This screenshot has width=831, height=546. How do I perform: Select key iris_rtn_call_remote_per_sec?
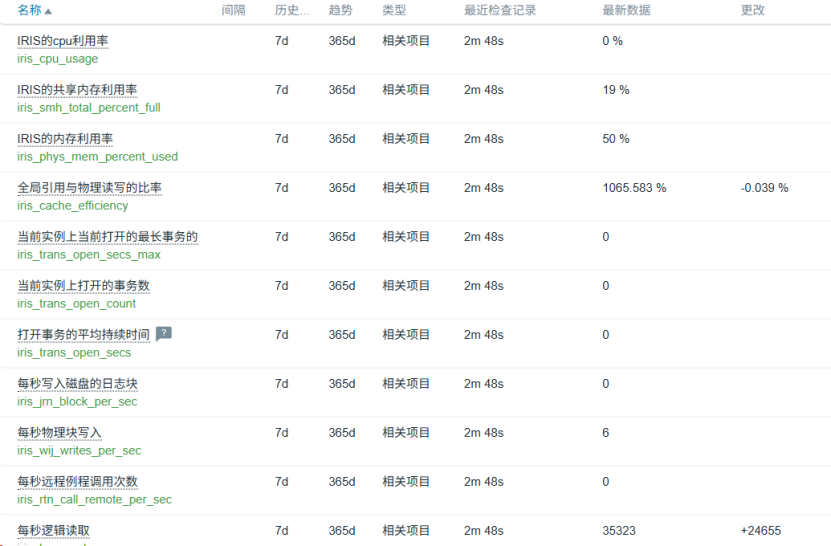[94, 499]
